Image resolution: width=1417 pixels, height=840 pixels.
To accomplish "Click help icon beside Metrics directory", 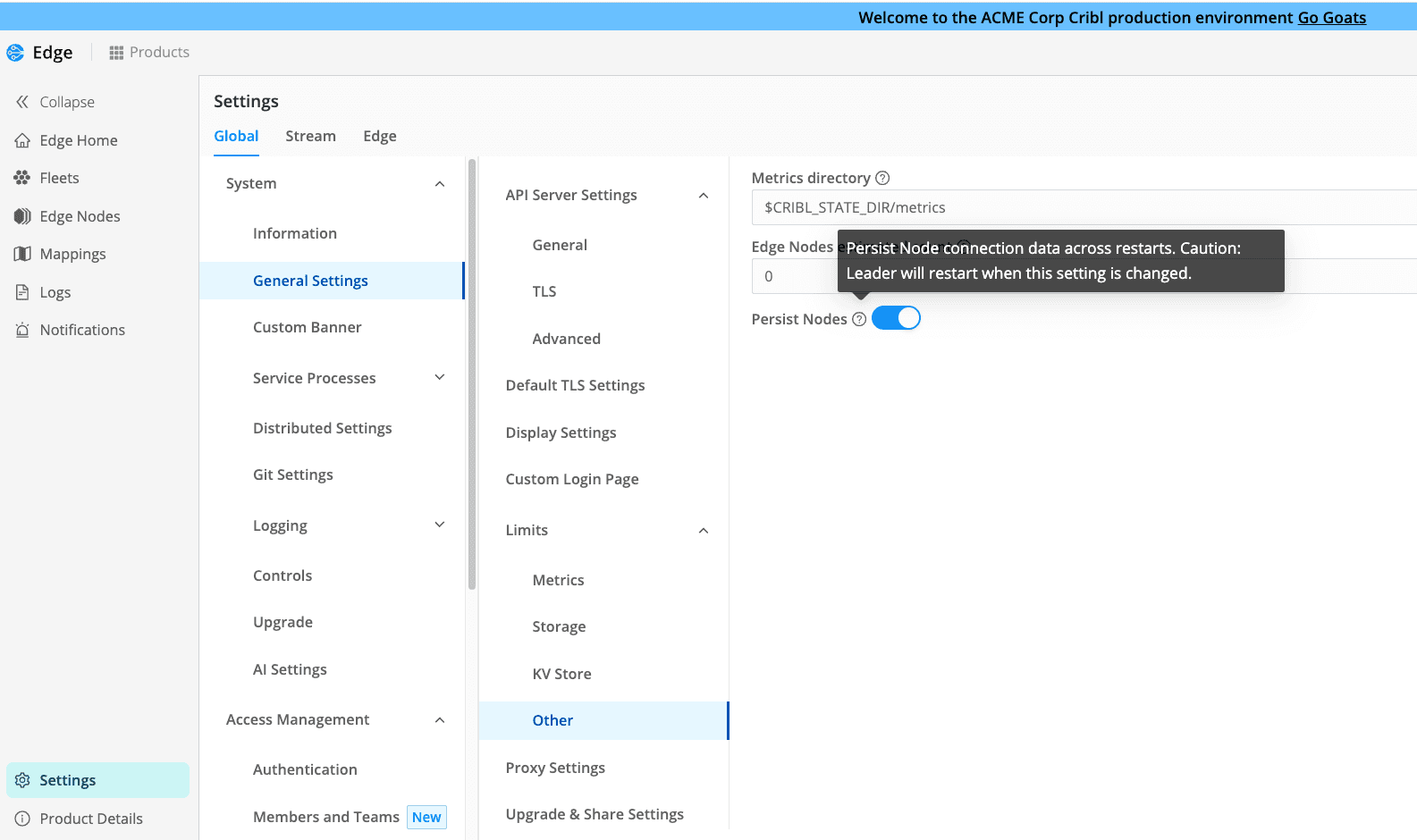I will 882,178.
